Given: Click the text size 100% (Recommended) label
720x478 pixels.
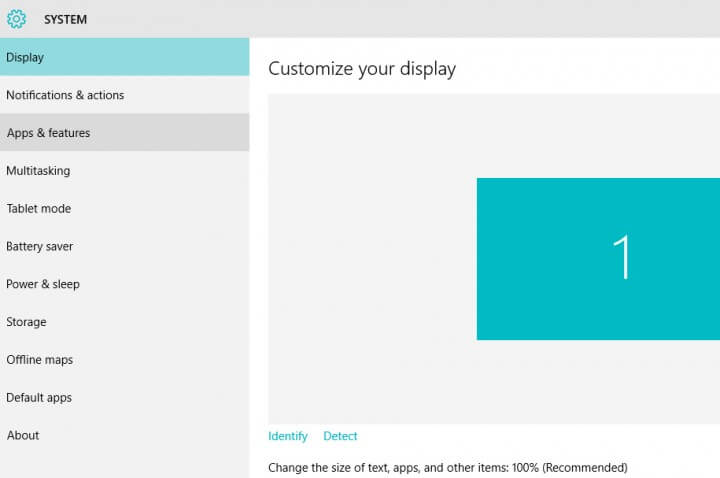Looking at the screenshot, I should (448, 467).
